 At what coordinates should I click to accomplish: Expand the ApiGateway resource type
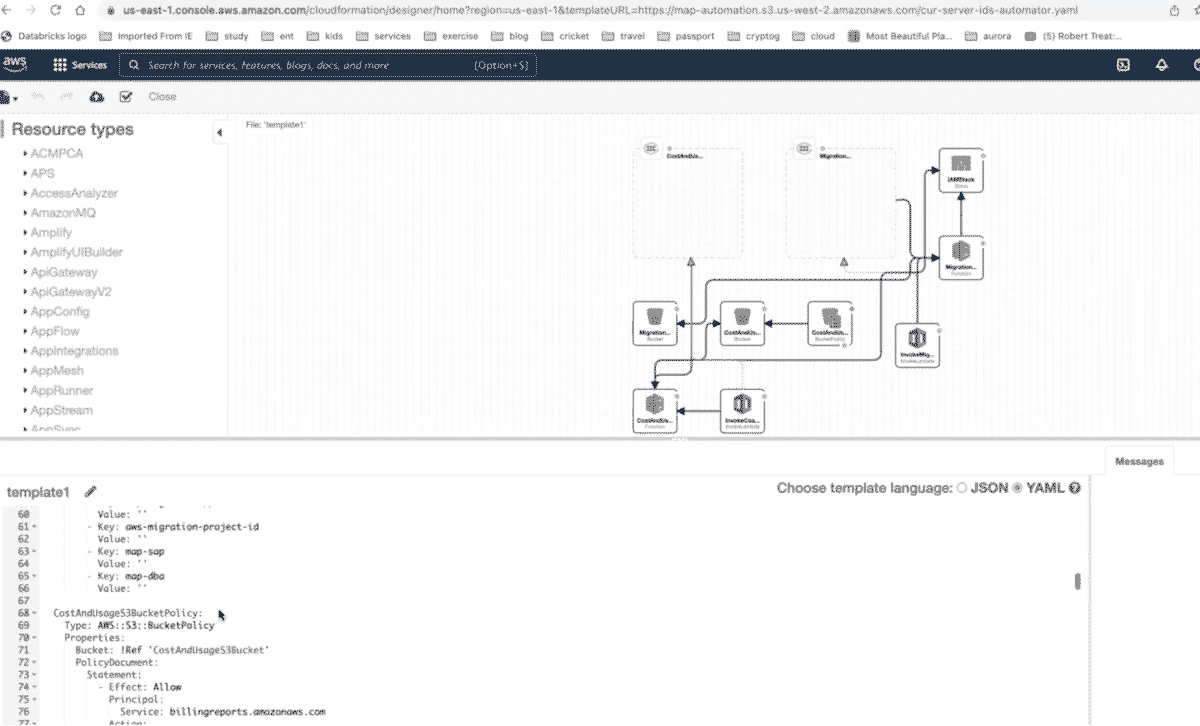[64, 272]
